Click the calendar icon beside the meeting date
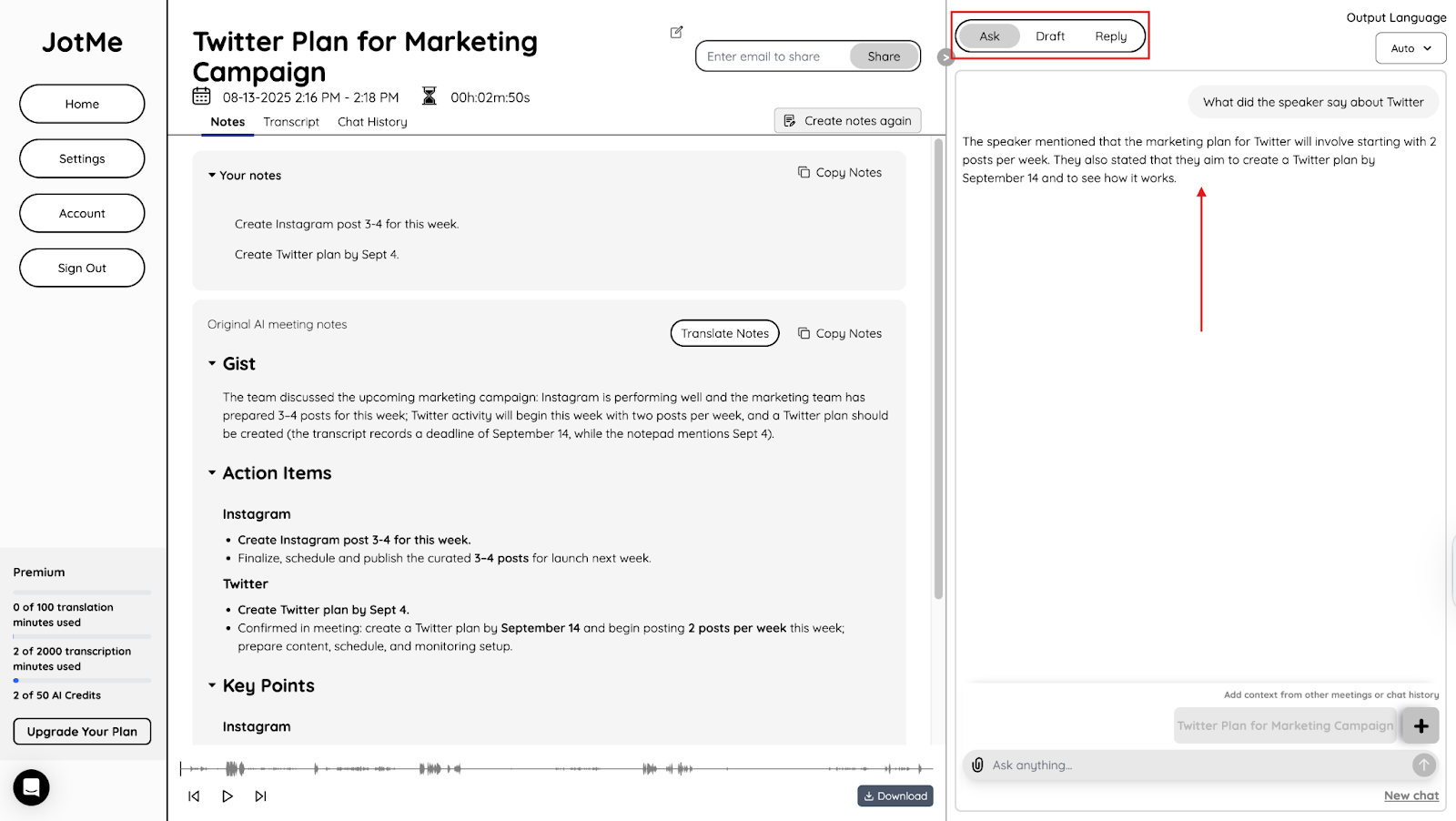 click(x=202, y=96)
